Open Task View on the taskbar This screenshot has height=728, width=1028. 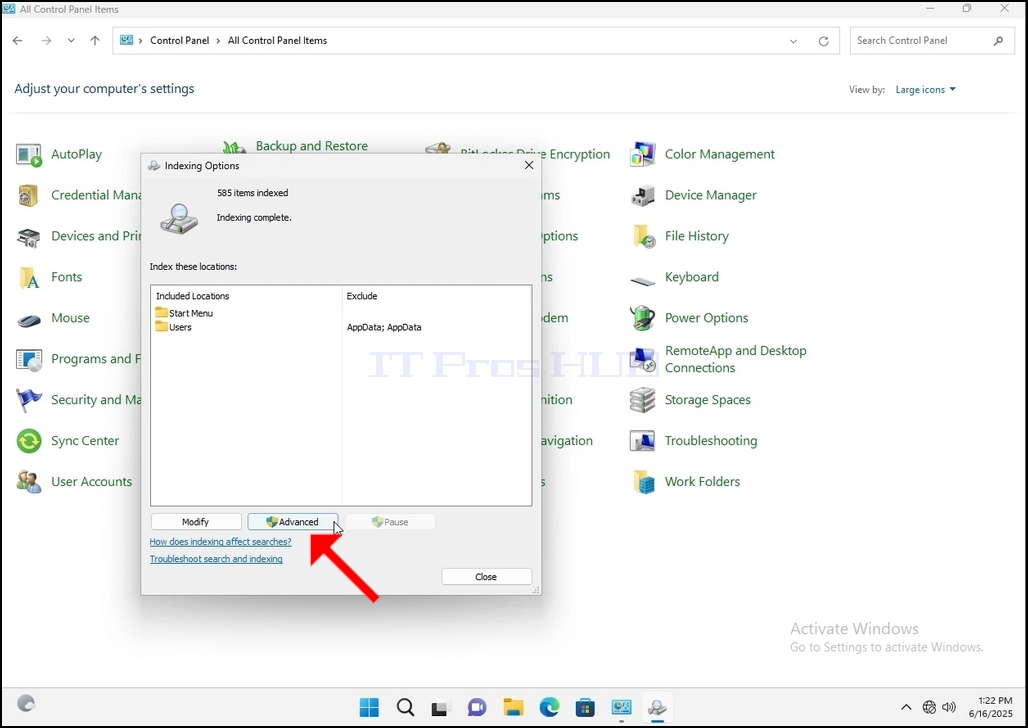[440, 708]
